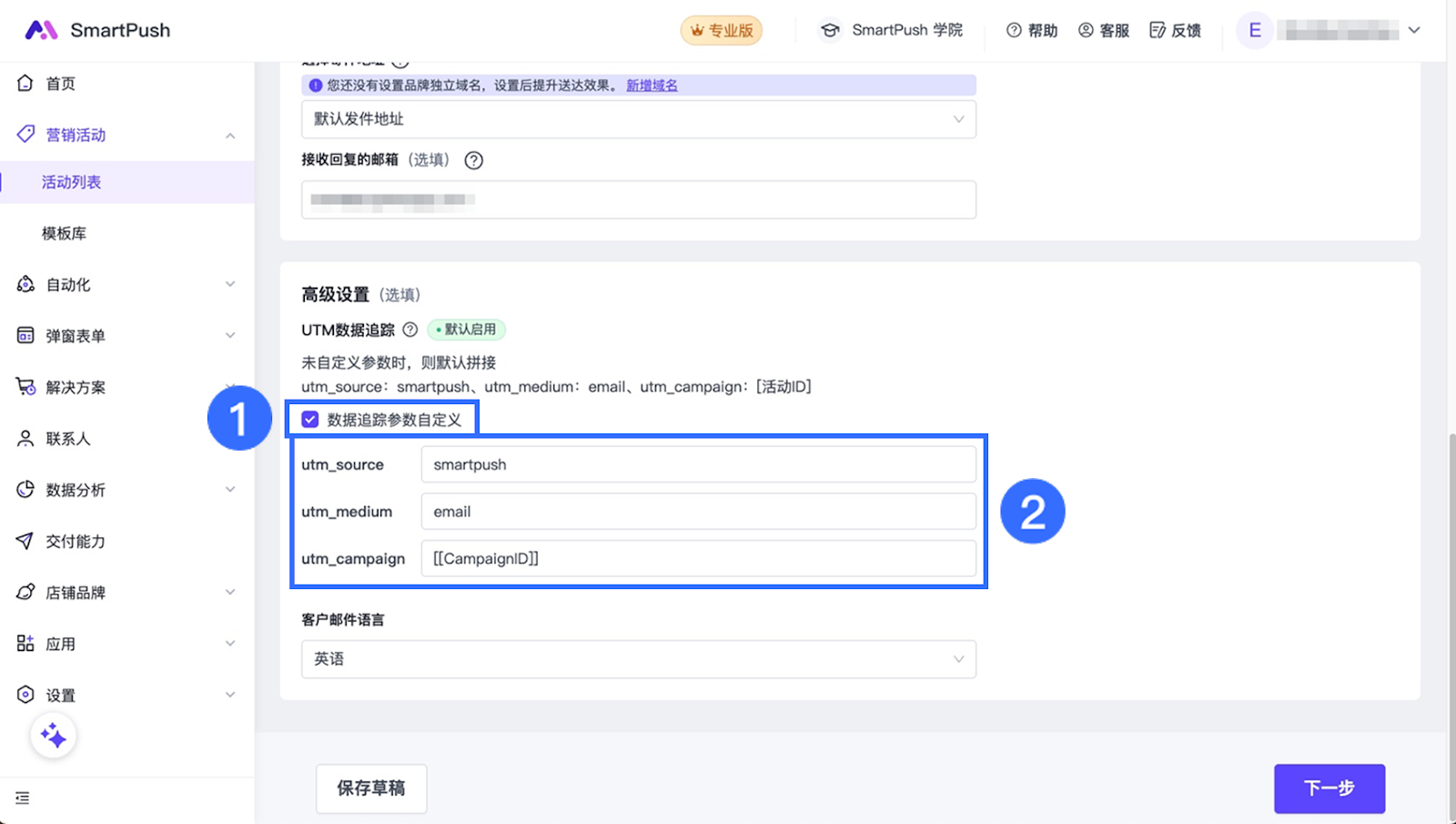Click help icon next to 接收回复的邮箱
This screenshot has height=824, width=1456.
[x=473, y=160]
